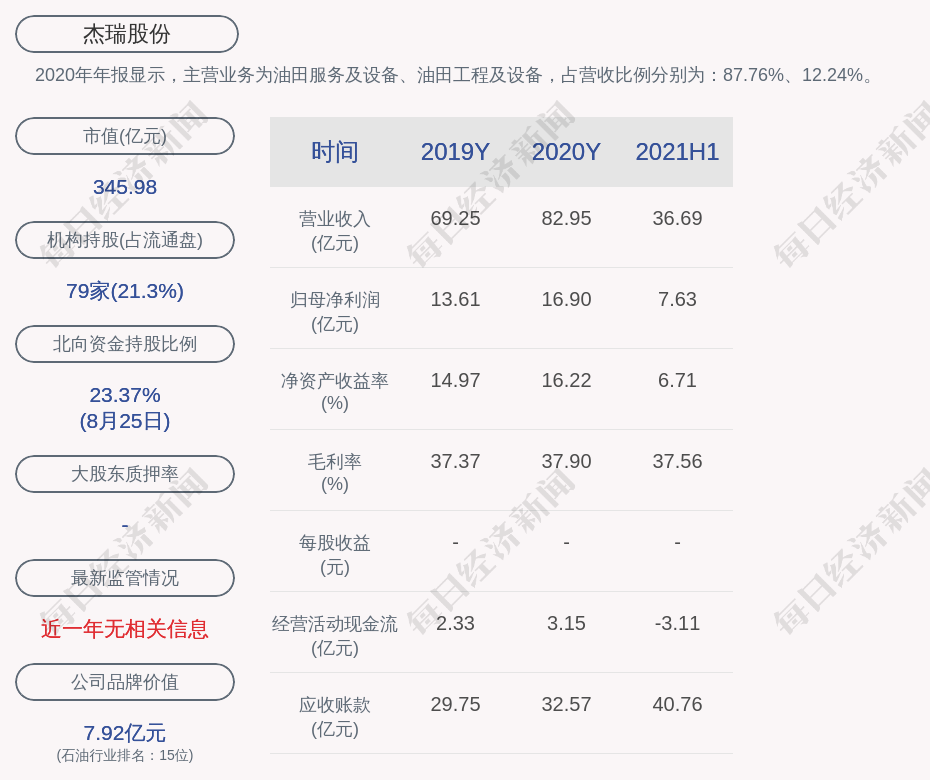
Task: Click ROE value 14.97
Action: 455,380
